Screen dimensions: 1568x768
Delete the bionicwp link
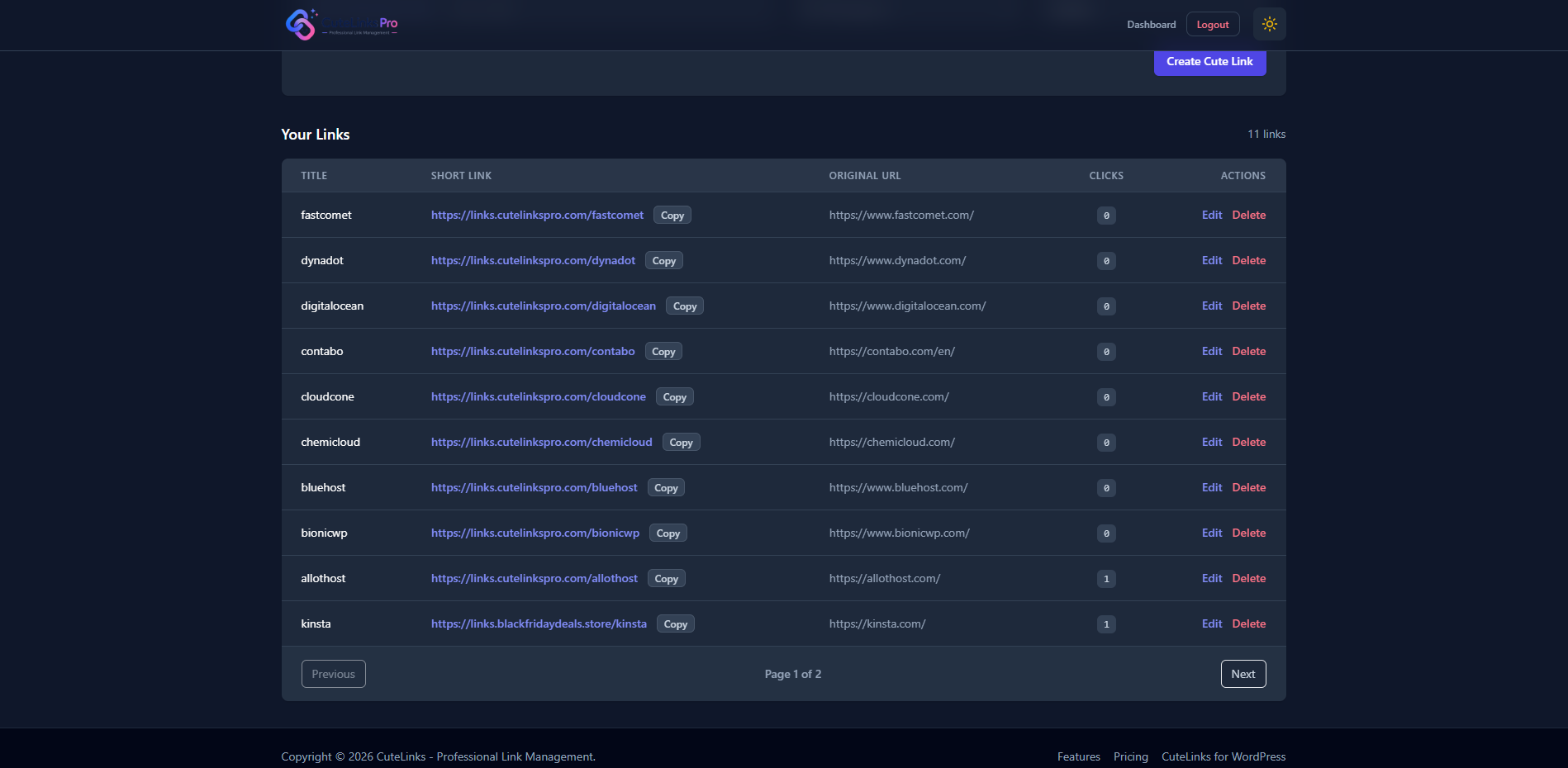click(1249, 533)
